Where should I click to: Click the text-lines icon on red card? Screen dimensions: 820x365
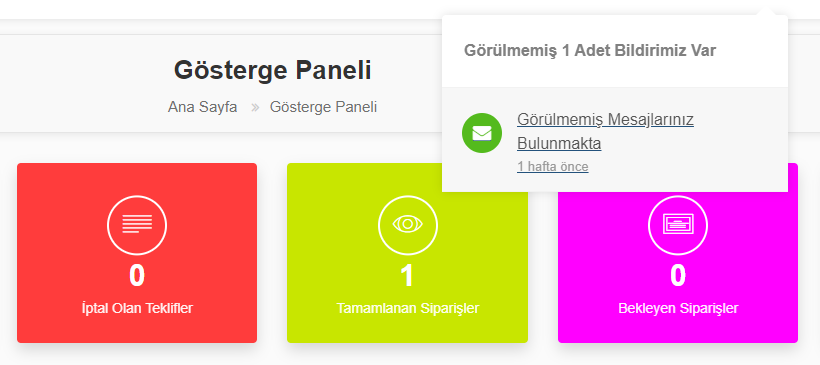(x=137, y=225)
